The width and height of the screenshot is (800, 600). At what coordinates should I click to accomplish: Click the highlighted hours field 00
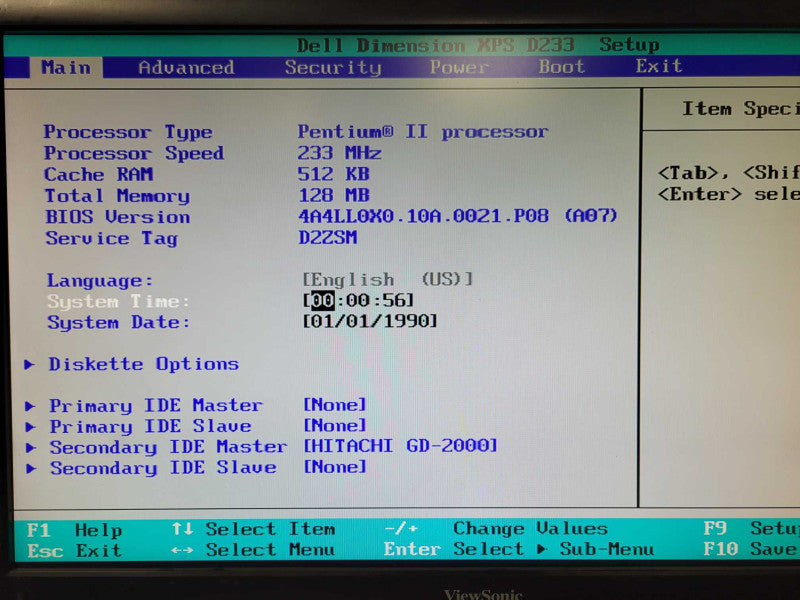click(322, 300)
